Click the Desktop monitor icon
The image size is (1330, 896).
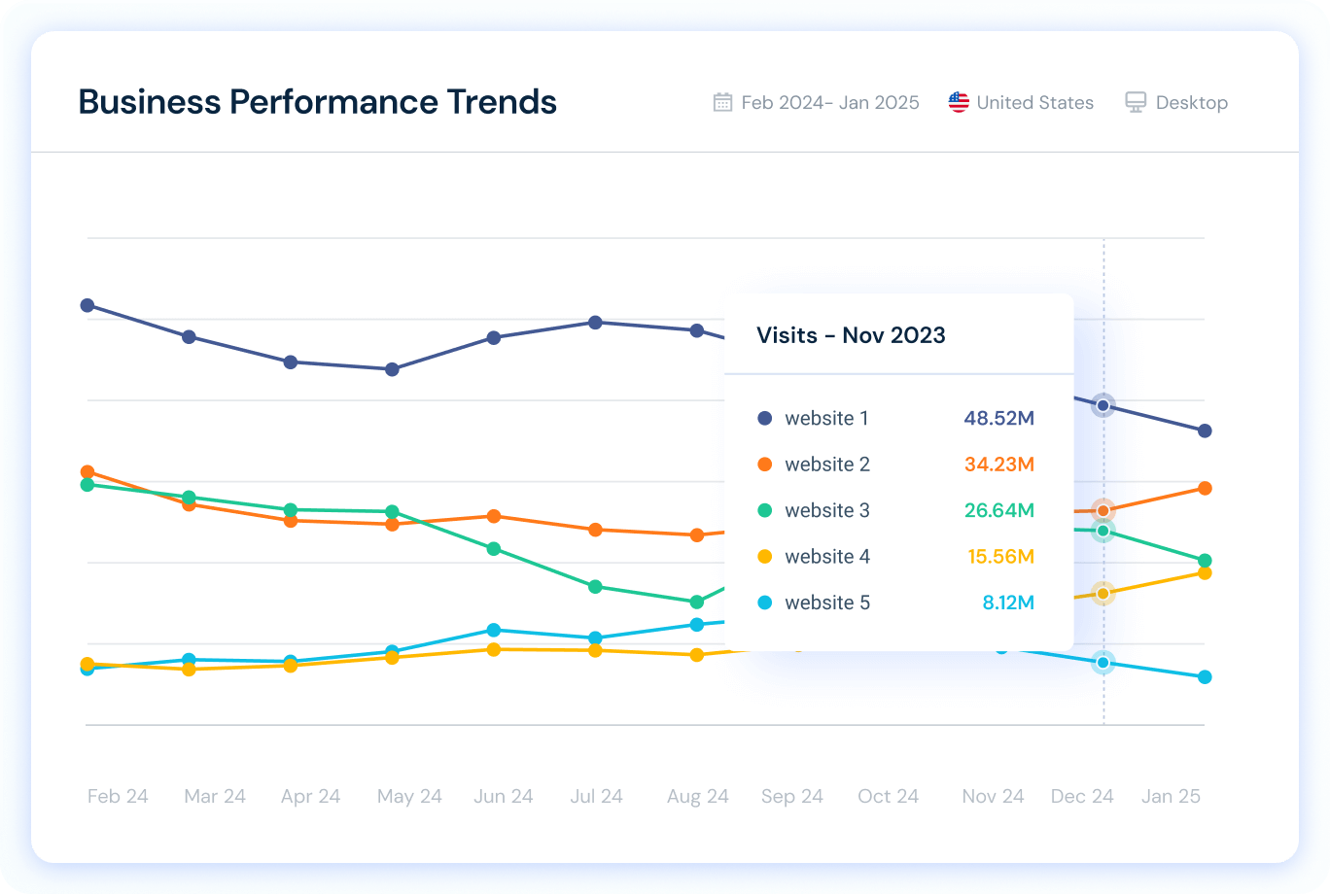click(x=1134, y=101)
